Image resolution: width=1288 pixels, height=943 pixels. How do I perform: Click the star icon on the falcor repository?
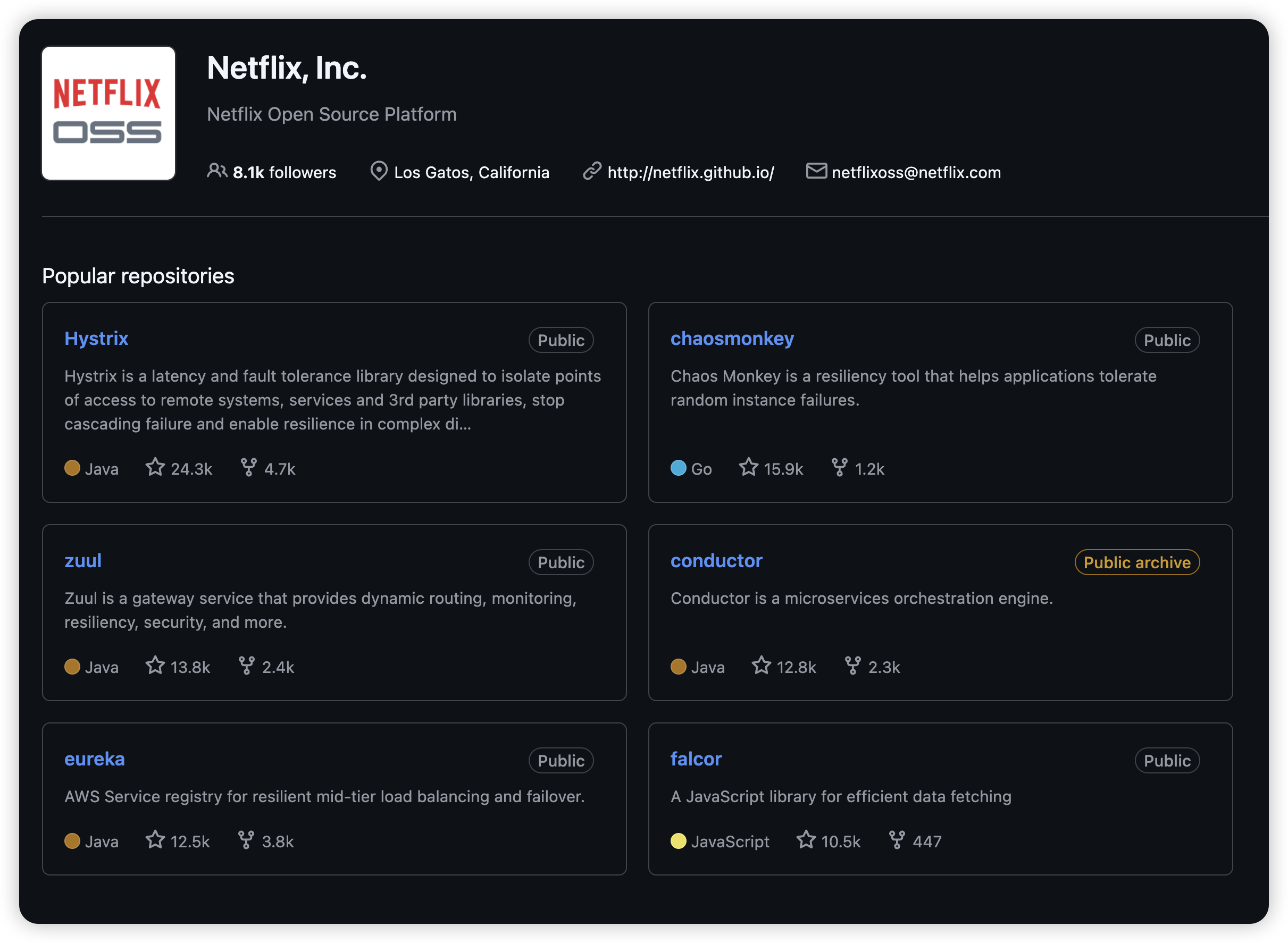pyautogui.click(x=805, y=840)
